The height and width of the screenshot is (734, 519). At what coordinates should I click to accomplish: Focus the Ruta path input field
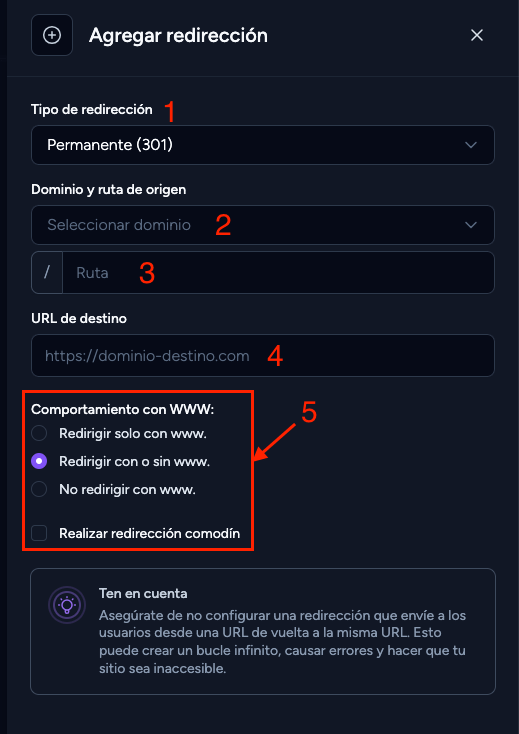pos(278,272)
